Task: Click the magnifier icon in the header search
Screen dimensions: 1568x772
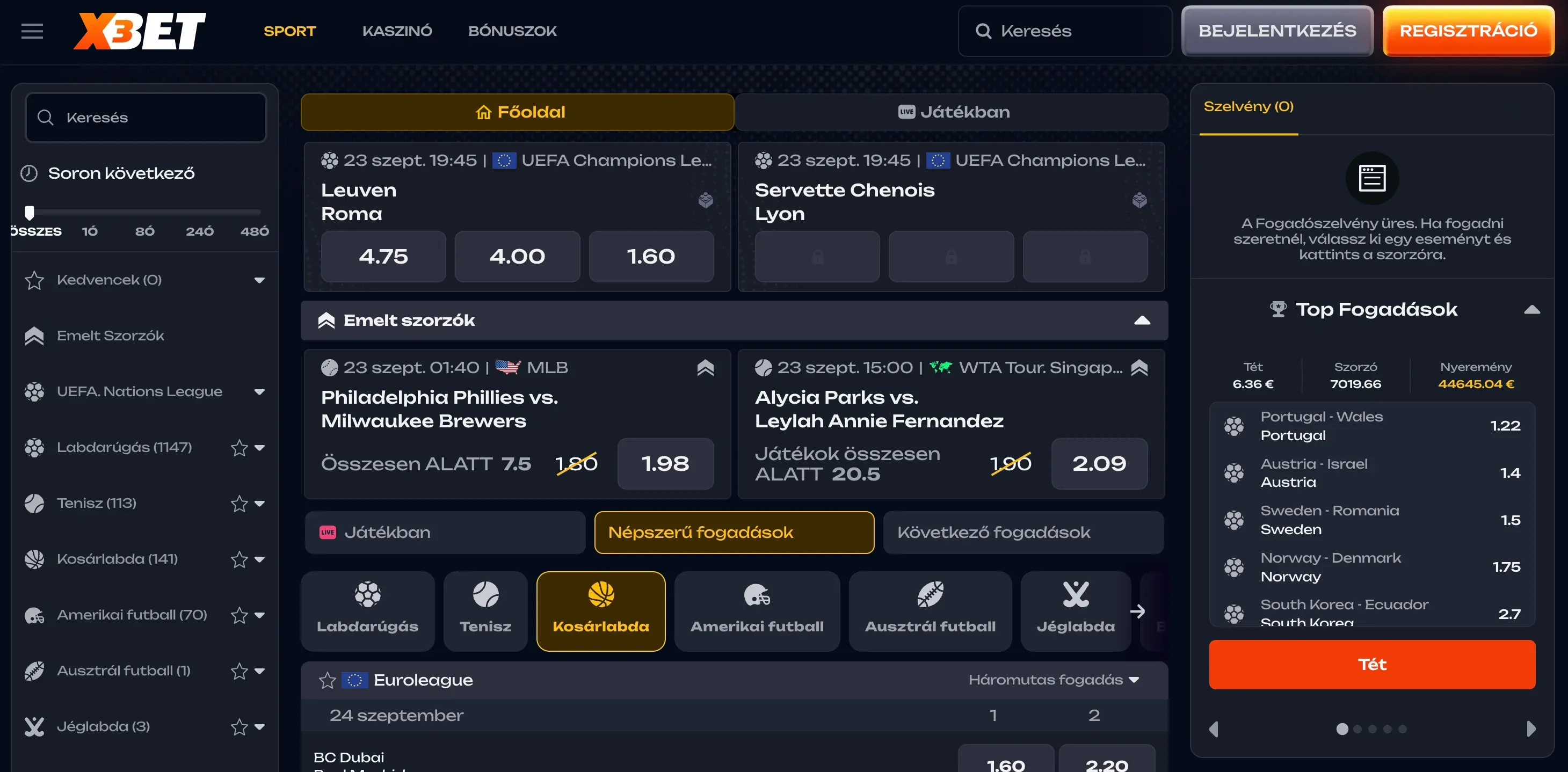Action: click(983, 31)
